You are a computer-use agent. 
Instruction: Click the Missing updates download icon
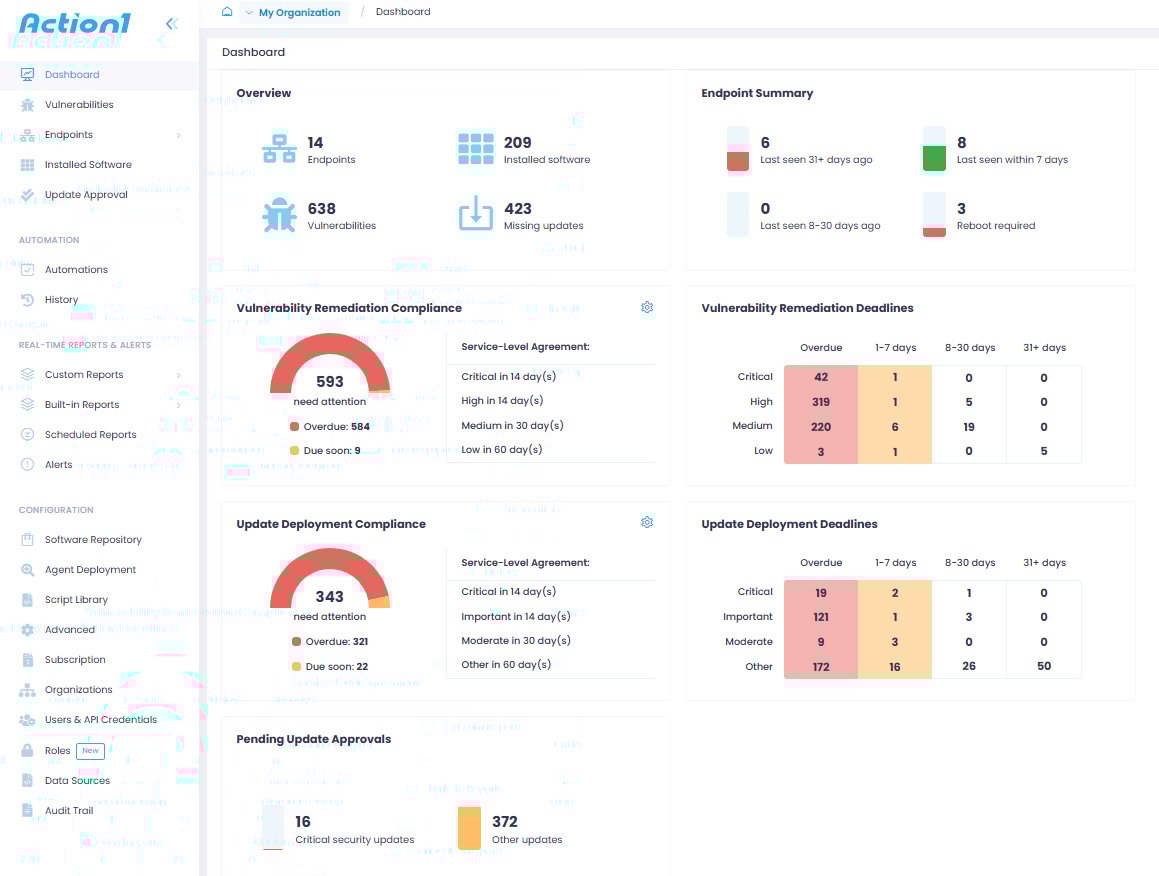coord(476,216)
